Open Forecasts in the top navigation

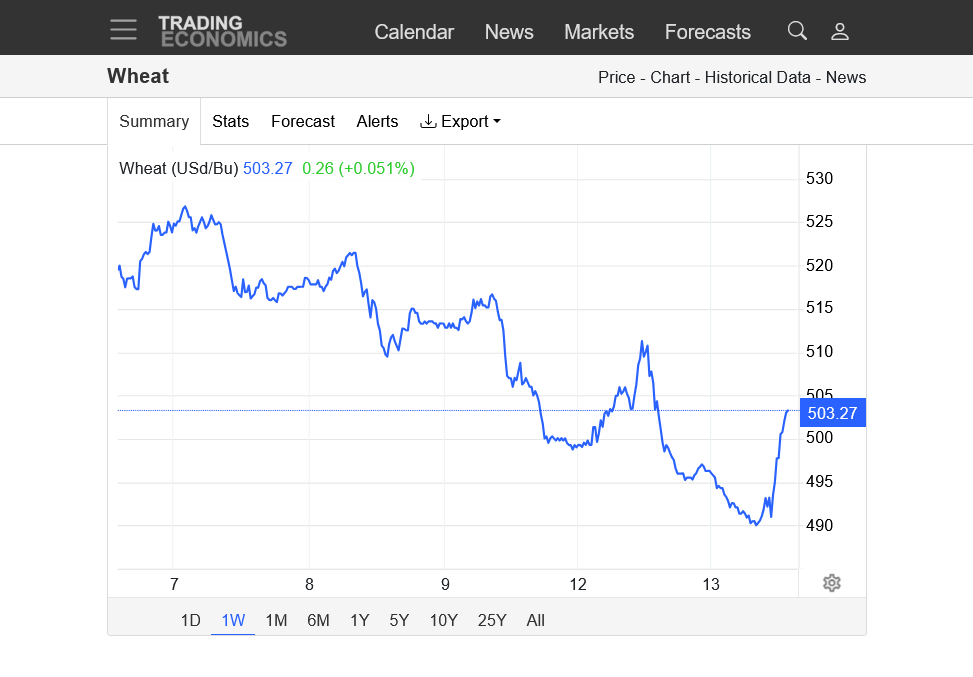point(707,32)
